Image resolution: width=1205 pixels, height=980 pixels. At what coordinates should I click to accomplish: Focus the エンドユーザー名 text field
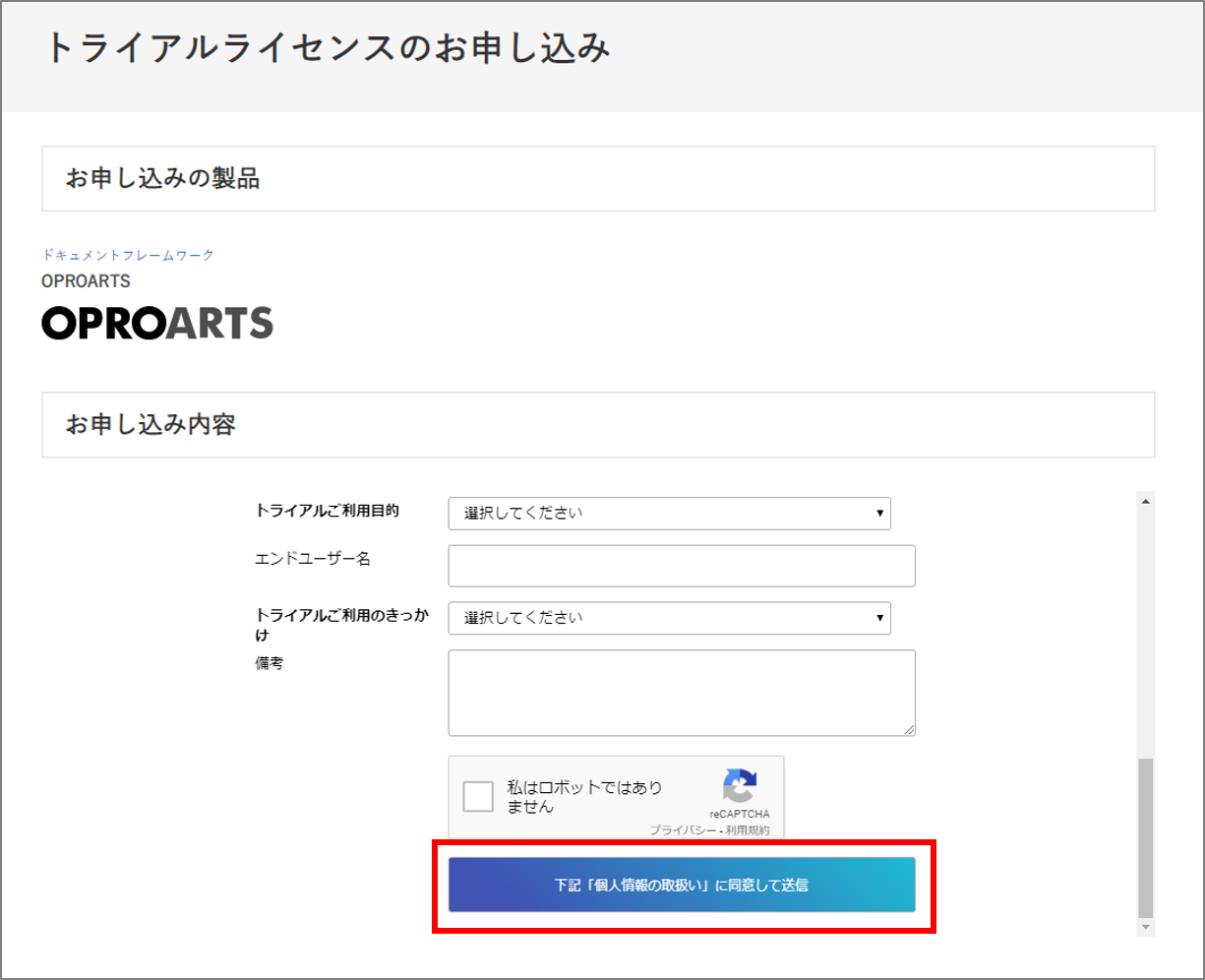(x=681, y=566)
